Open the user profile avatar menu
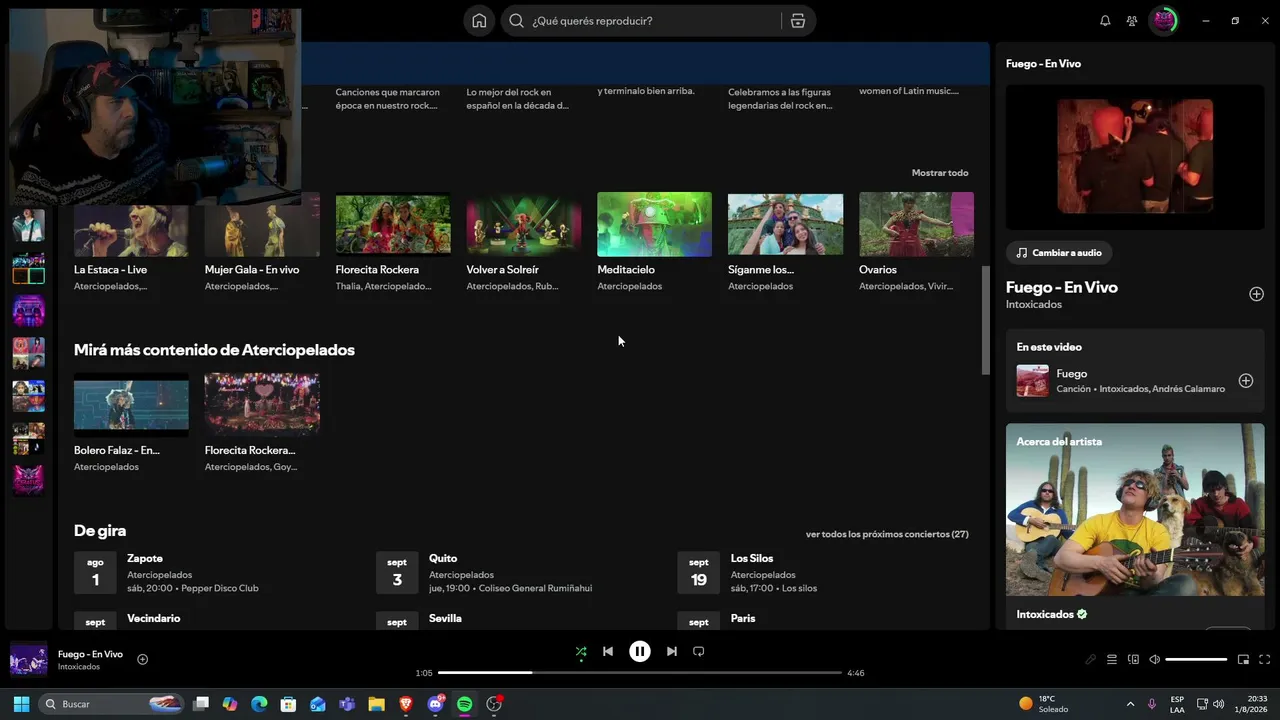The height and width of the screenshot is (720, 1280). click(1163, 21)
